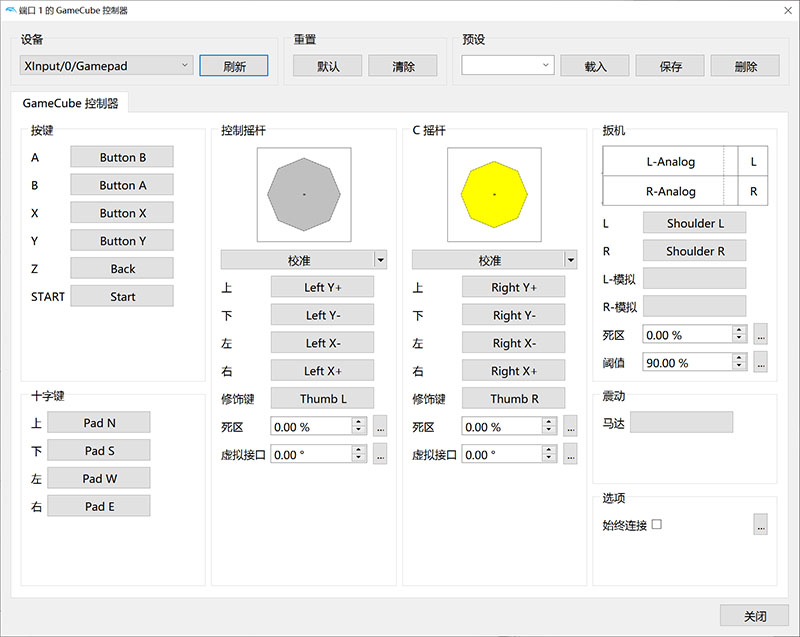This screenshot has width=800, height=637.
Task: Open the 预设 profile dropdown
Action: (507, 66)
